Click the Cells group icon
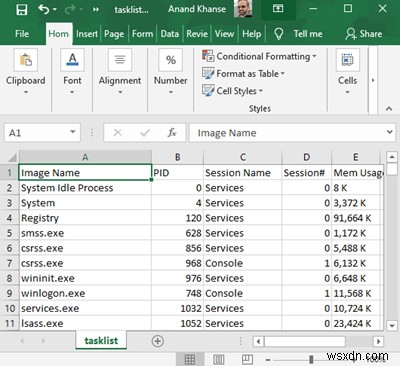400x366 pixels. (x=348, y=60)
